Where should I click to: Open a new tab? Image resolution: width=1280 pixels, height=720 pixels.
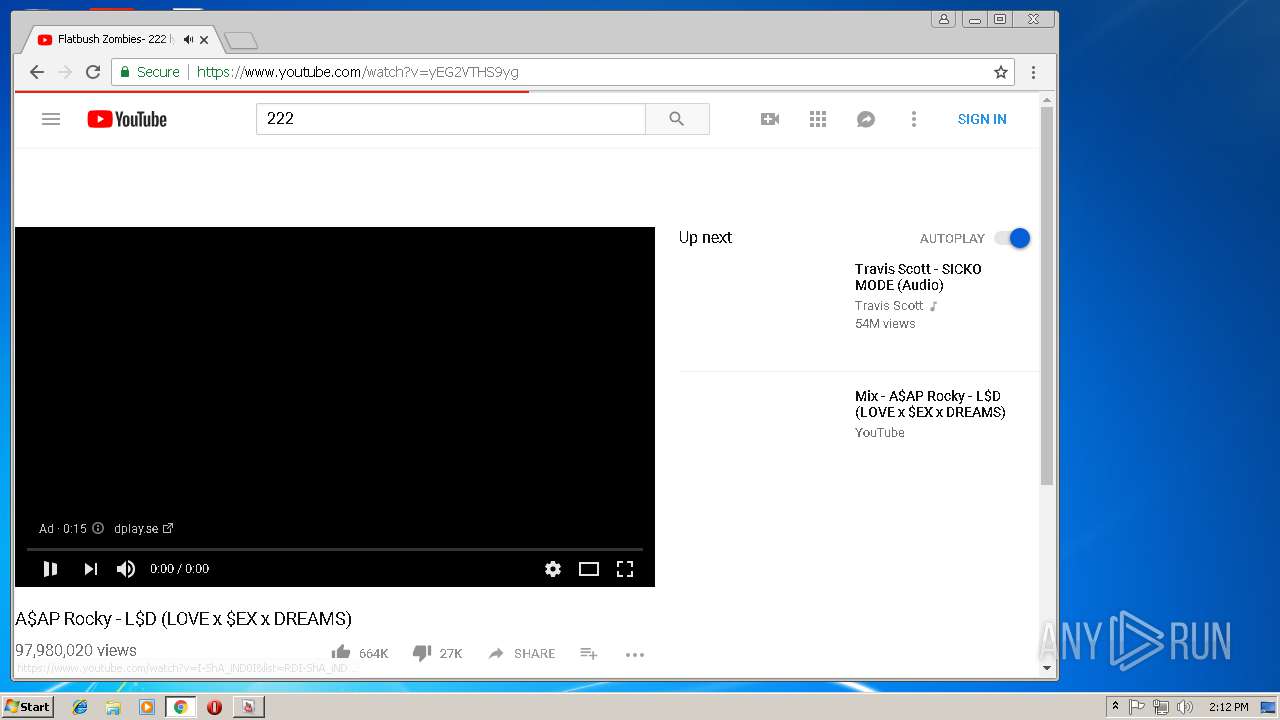point(241,41)
